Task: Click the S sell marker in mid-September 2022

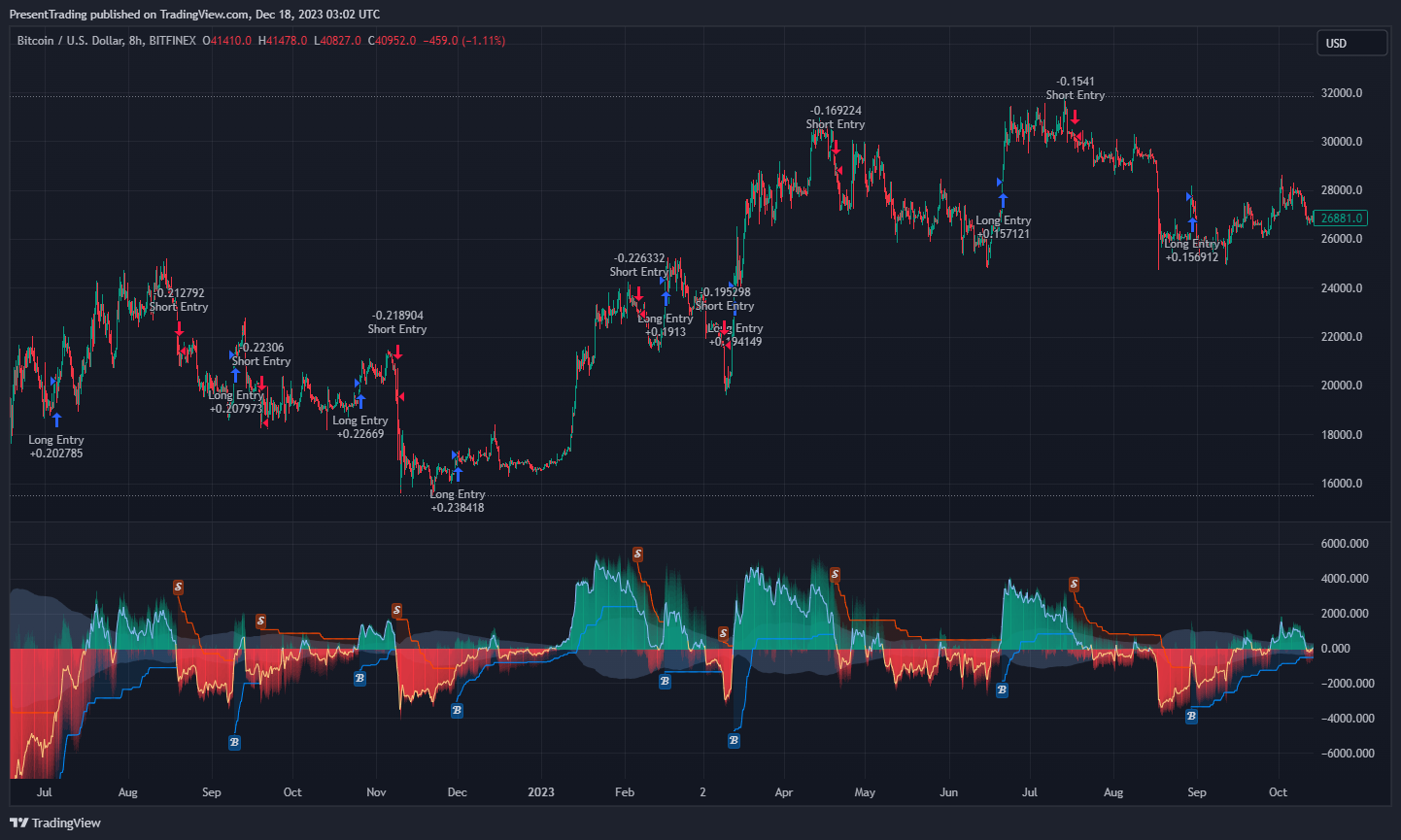Action: point(260,621)
